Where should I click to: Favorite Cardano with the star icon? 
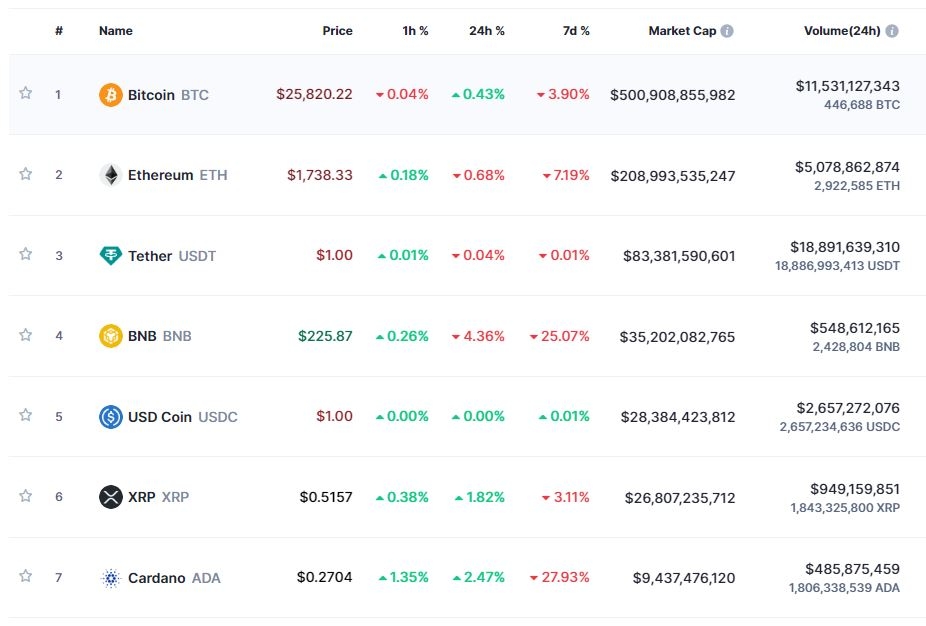[x=26, y=576]
